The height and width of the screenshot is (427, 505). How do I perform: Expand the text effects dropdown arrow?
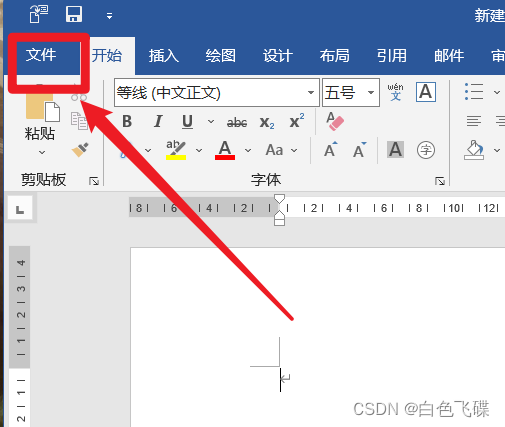point(148,151)
